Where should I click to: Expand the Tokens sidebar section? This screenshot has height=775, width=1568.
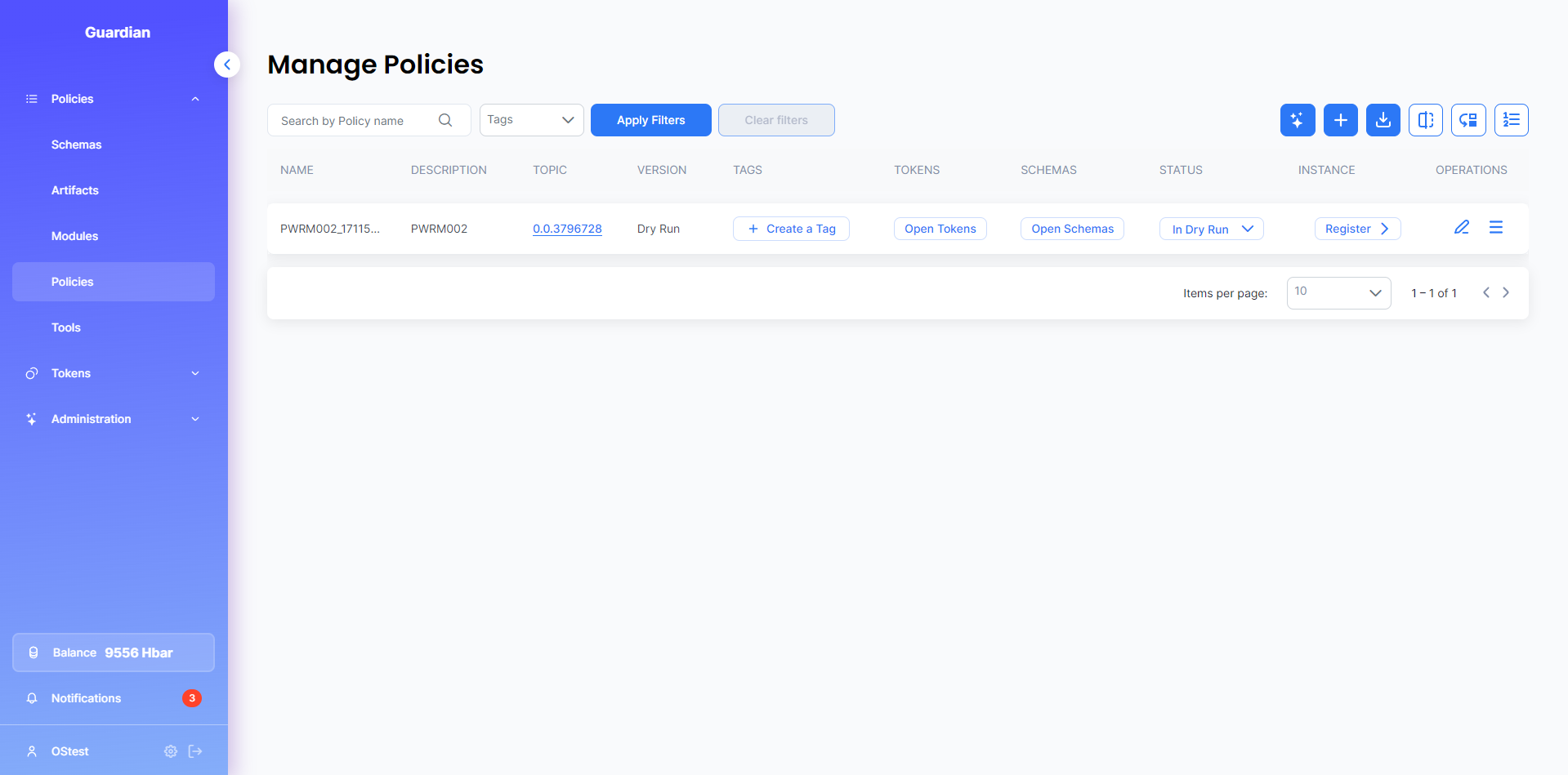(113, 373)
